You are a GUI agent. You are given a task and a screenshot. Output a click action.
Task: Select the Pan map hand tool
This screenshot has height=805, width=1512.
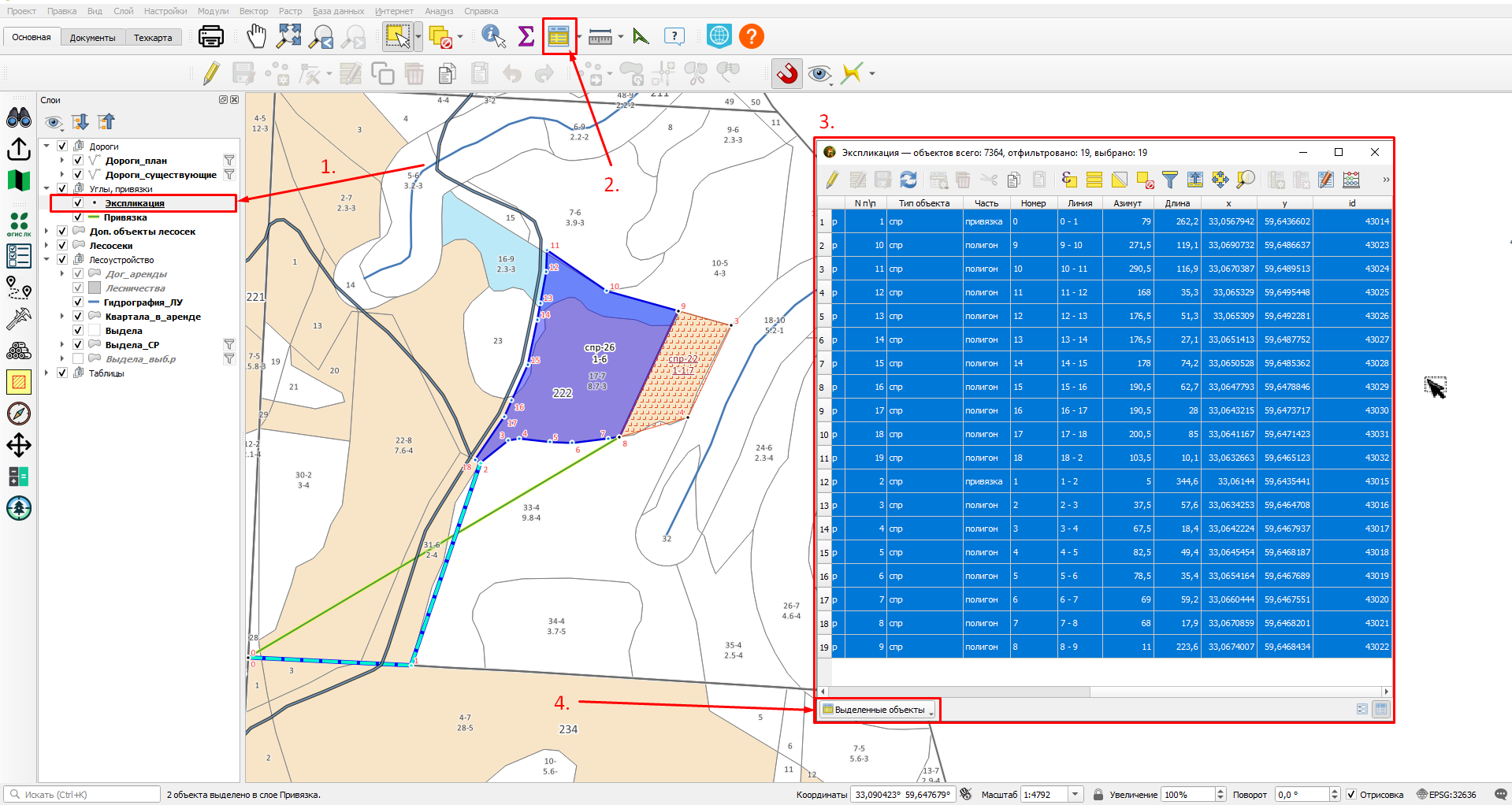coord(257,36)
